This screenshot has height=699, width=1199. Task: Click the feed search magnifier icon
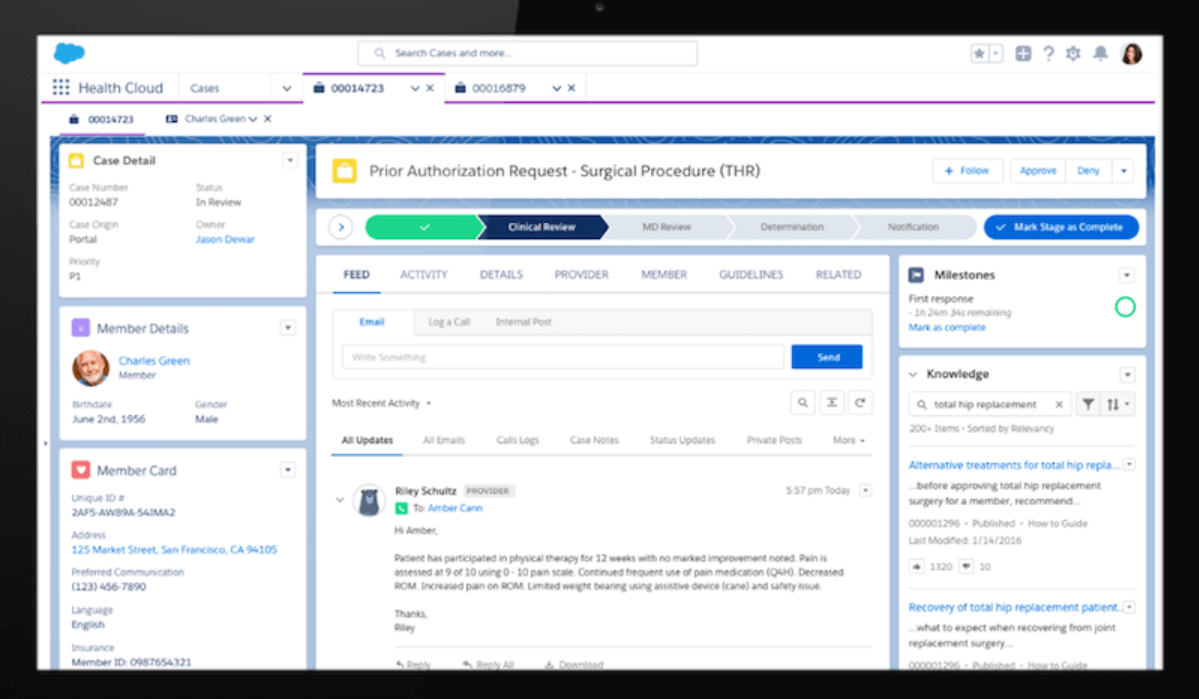(x=802, y=403)
